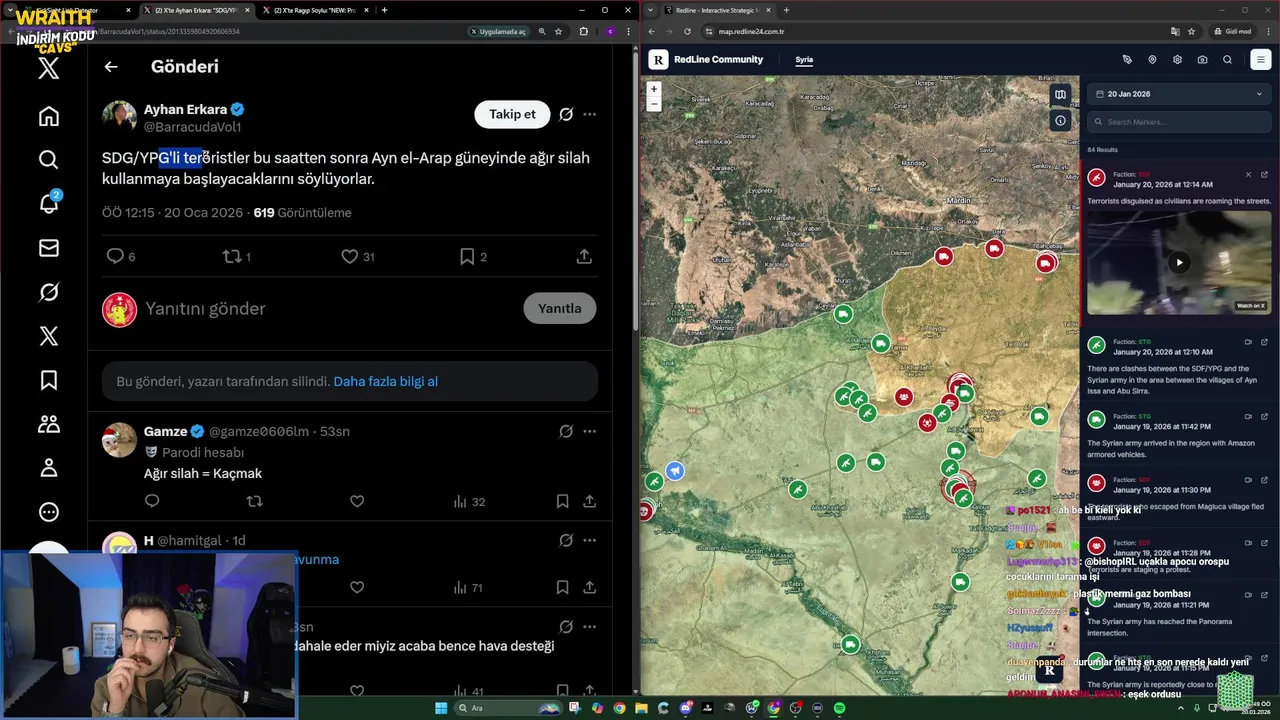Like Ayhan Erkara's post with 31 likes
Screen dimensions: 1280x720
pyautogui.click(x=349, y=257)
